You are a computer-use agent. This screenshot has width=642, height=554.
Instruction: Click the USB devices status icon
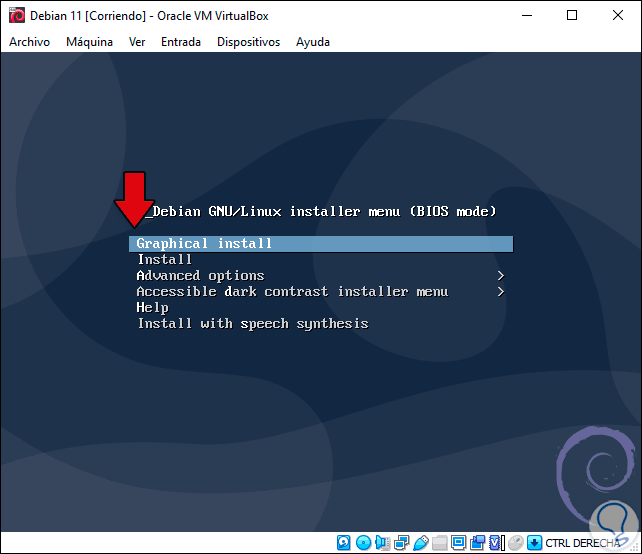[421, 543]
